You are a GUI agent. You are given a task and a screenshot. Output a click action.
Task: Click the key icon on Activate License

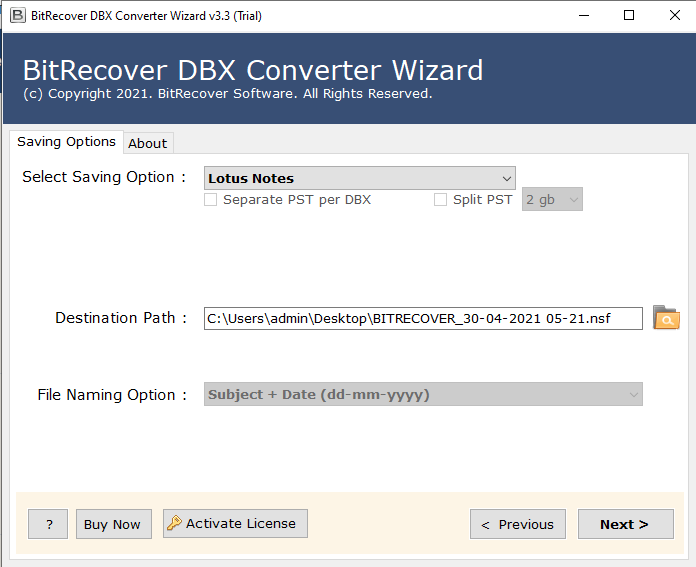[175, 524]
